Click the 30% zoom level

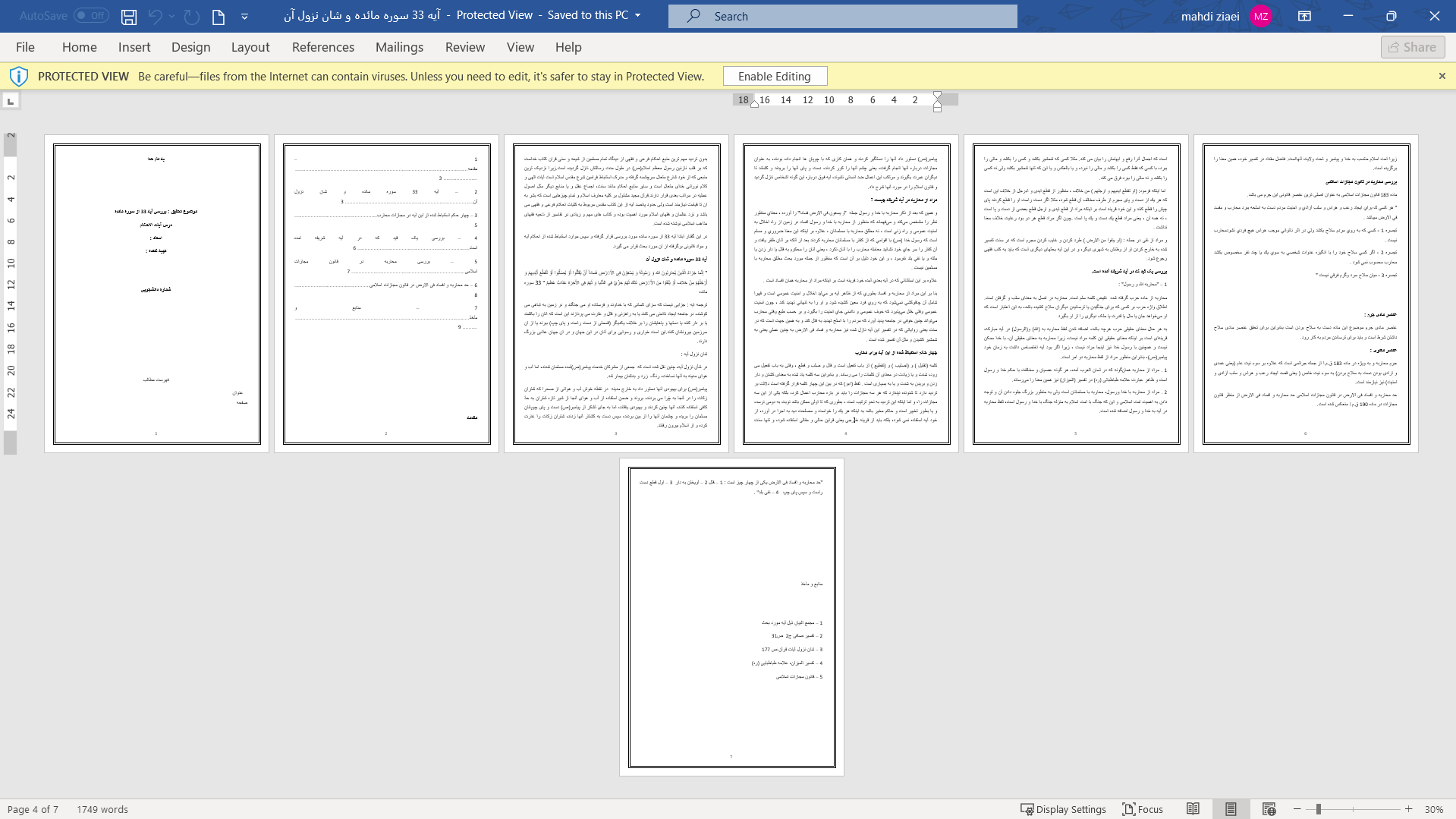1434,809
